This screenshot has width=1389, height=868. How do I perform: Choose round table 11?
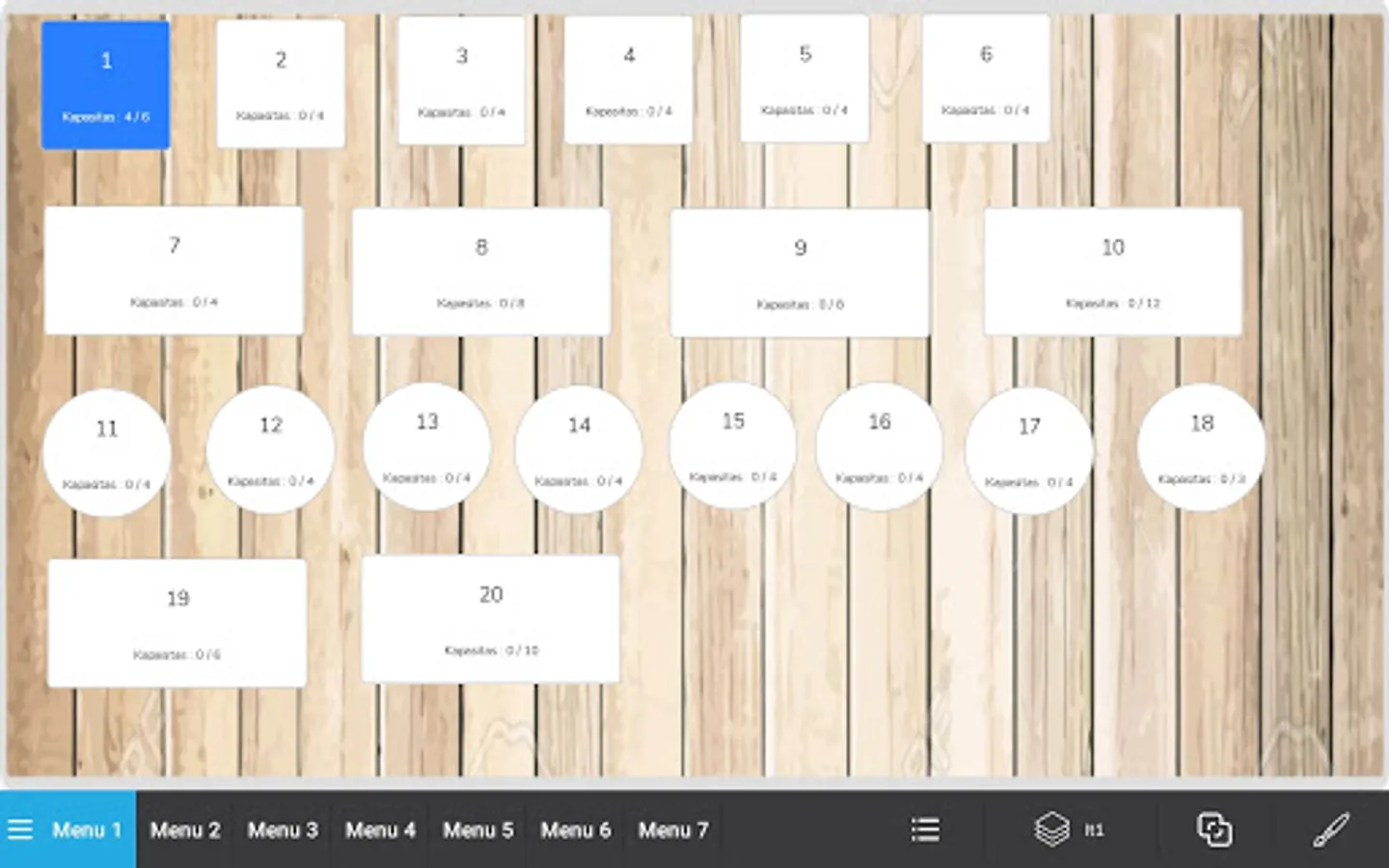[107, 452]
